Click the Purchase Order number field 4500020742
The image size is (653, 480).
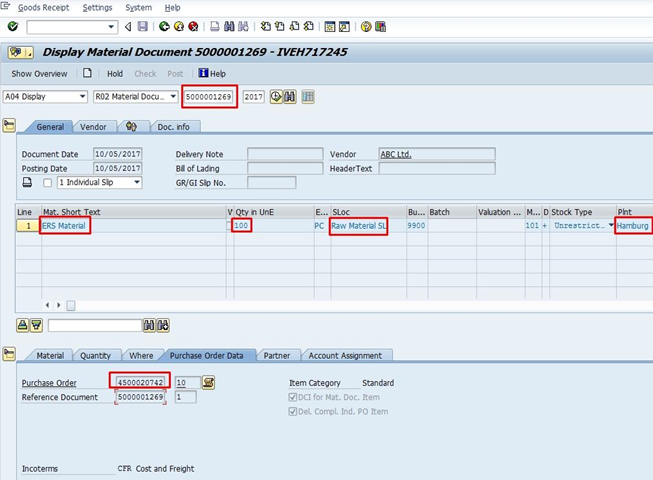point(141,382)
